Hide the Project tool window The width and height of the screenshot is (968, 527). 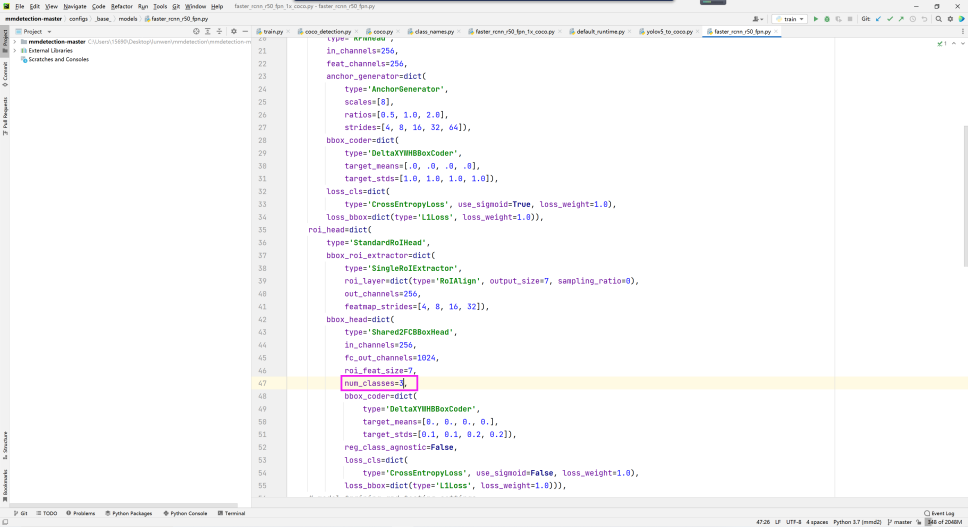click(x=245, y=31)
